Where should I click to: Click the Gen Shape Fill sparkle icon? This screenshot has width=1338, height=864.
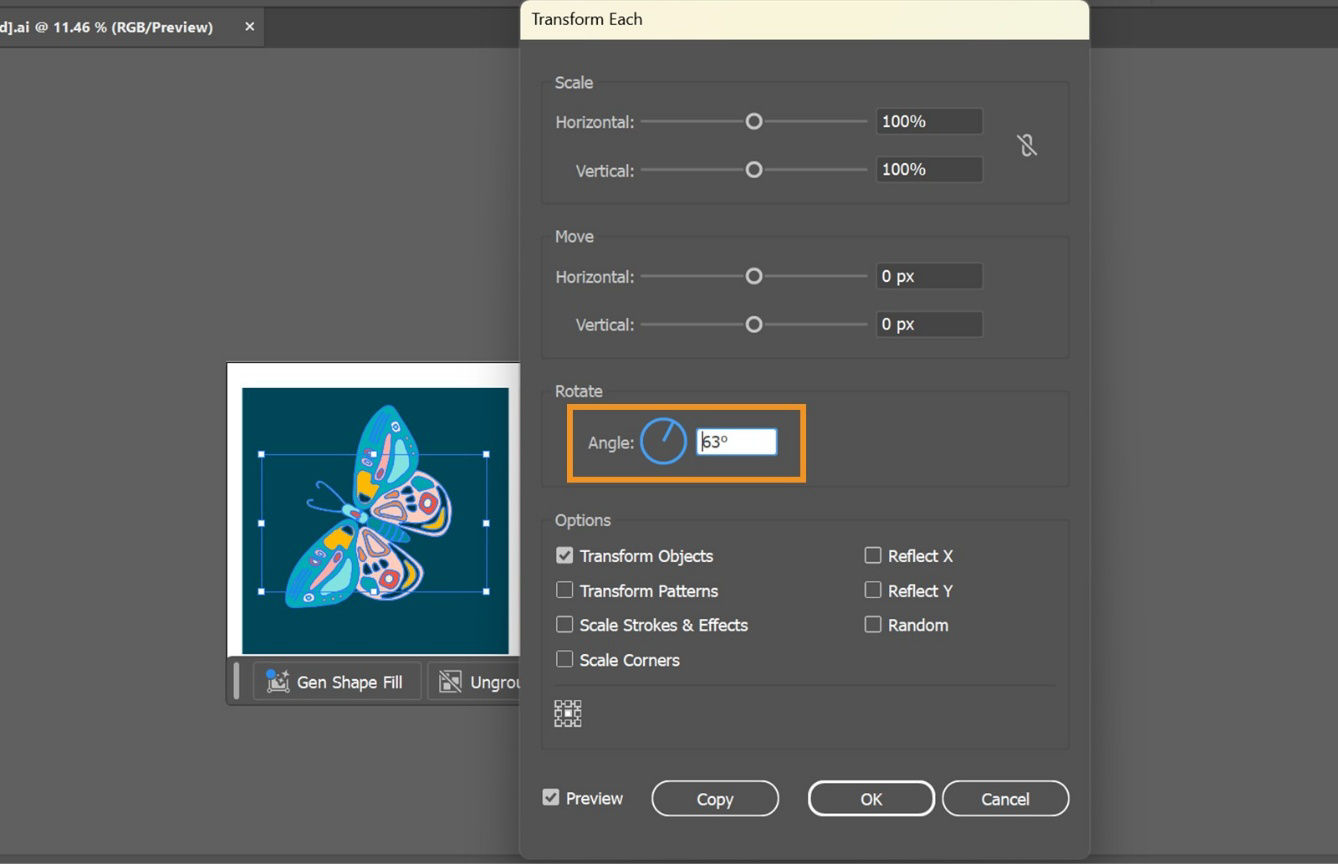tap(277, 681)
